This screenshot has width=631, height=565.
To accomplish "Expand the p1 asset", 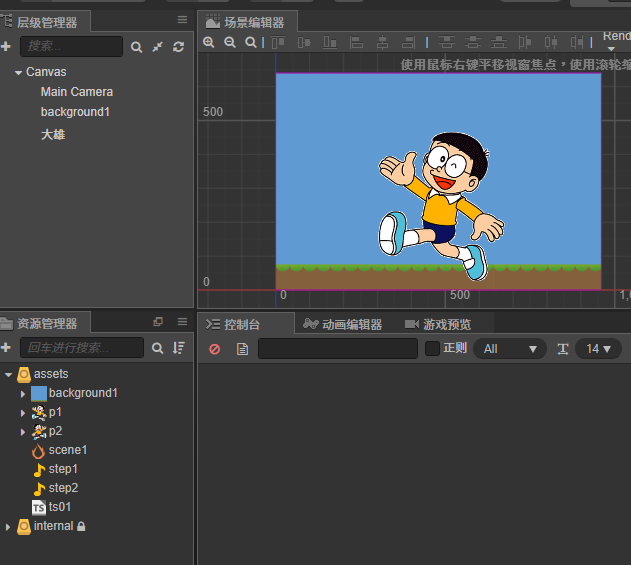I will tap(23, 413).
